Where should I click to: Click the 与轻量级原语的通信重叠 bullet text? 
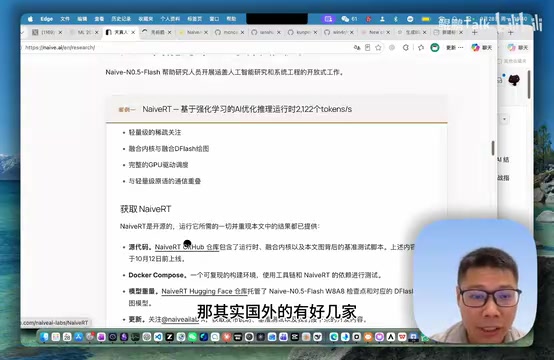click(165, 181)
